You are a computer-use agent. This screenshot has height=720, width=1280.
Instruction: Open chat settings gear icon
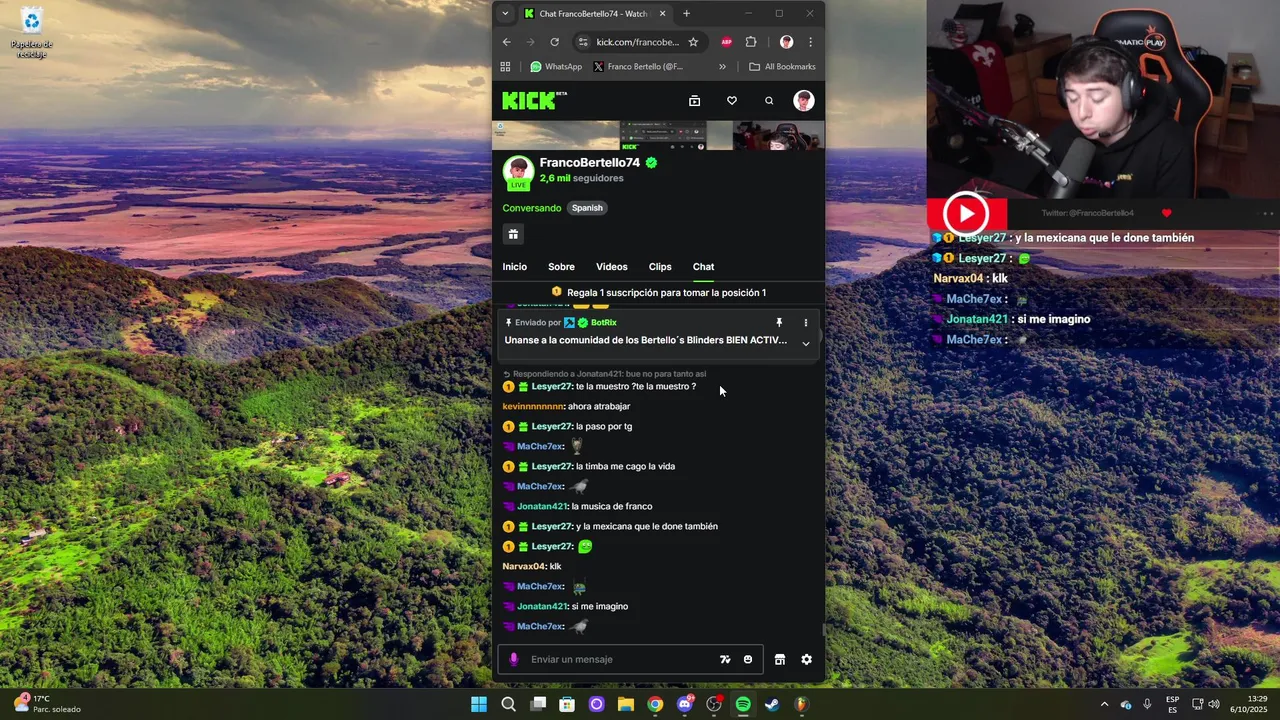pyautogui.click(x=806, y=659)
